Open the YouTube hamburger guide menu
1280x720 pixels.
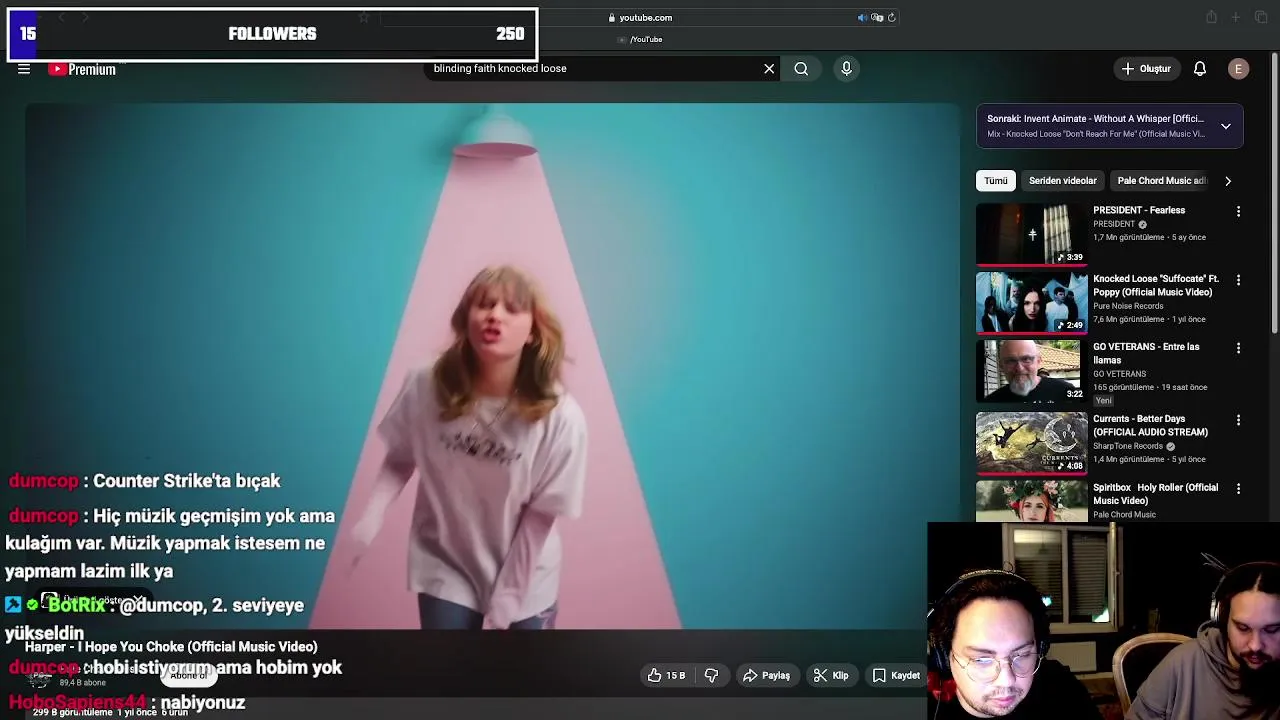pyautogui.click(x=24, y=69)
